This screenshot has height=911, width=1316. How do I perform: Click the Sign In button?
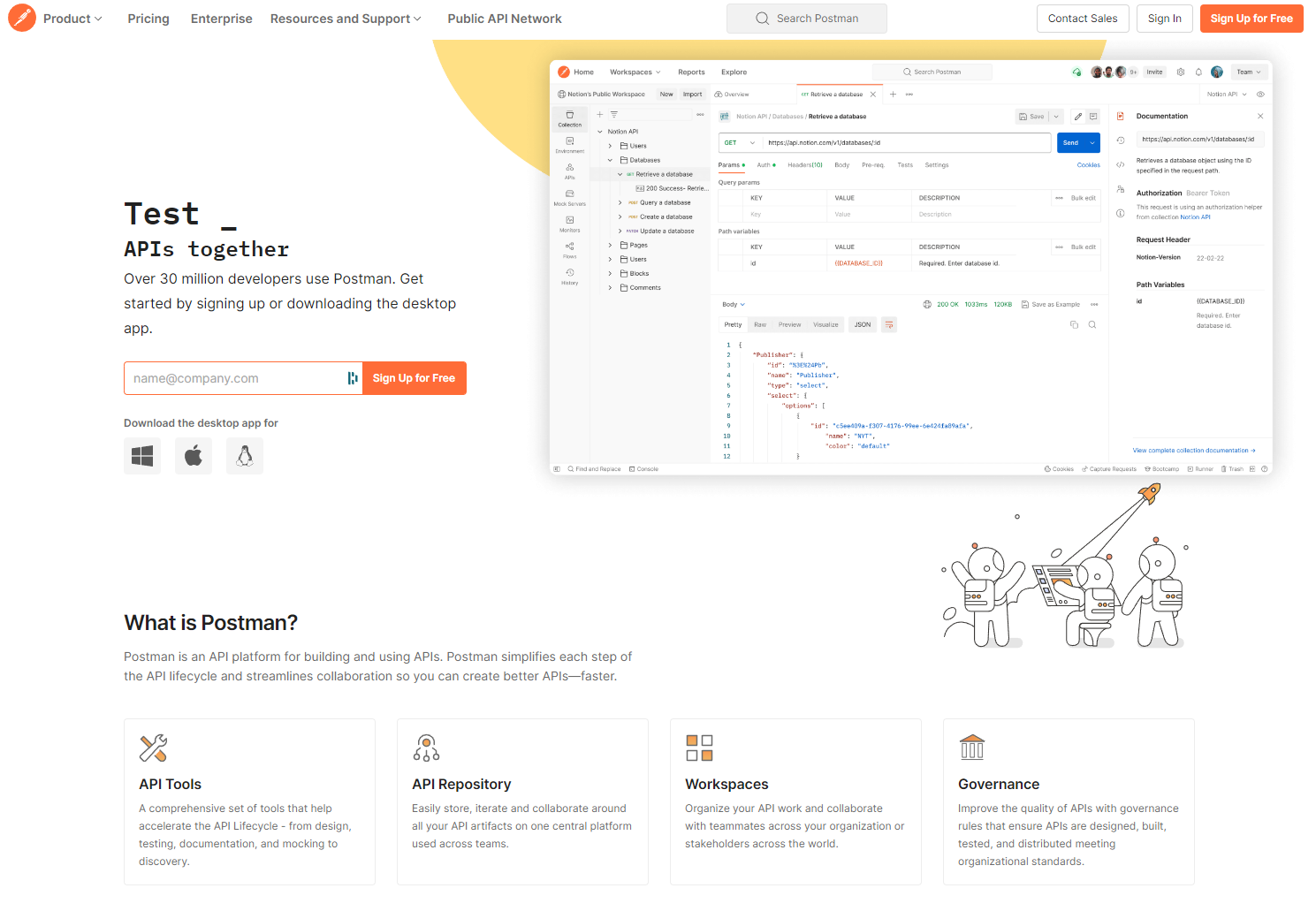coord(1165,19)
